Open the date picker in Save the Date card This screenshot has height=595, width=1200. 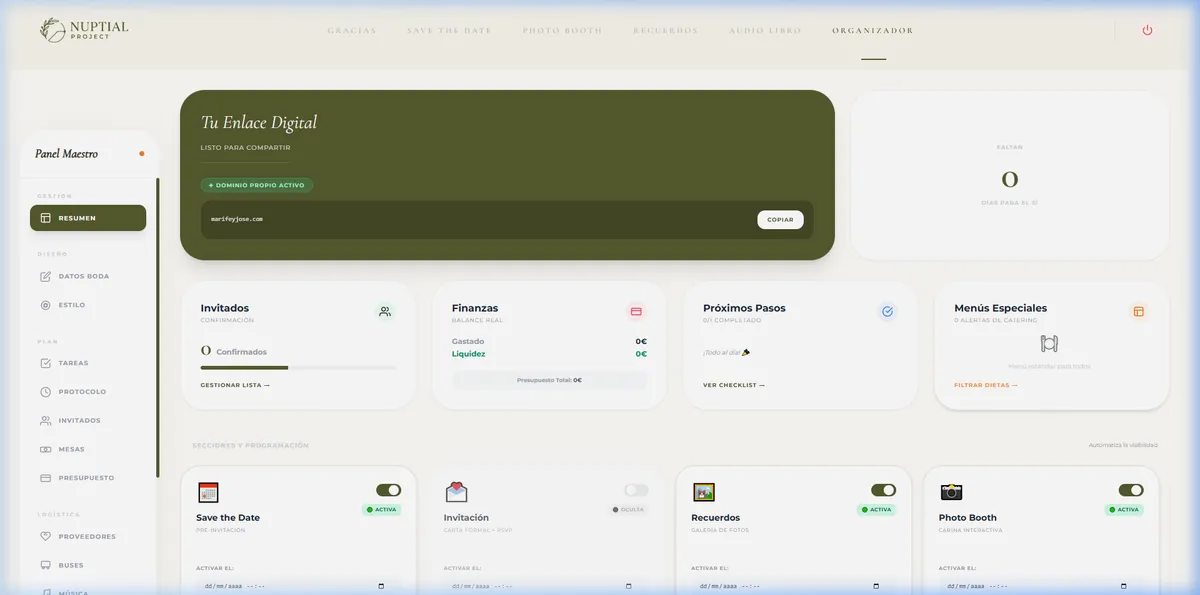click(x=381, y=586)
